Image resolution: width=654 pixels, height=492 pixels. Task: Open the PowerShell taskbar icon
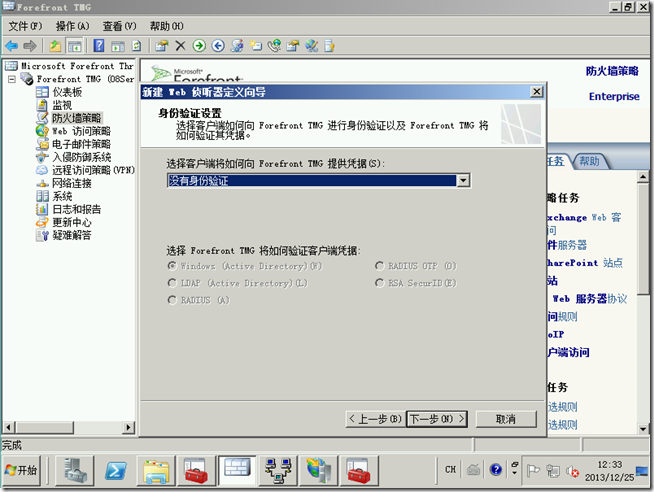click(116, 470)
